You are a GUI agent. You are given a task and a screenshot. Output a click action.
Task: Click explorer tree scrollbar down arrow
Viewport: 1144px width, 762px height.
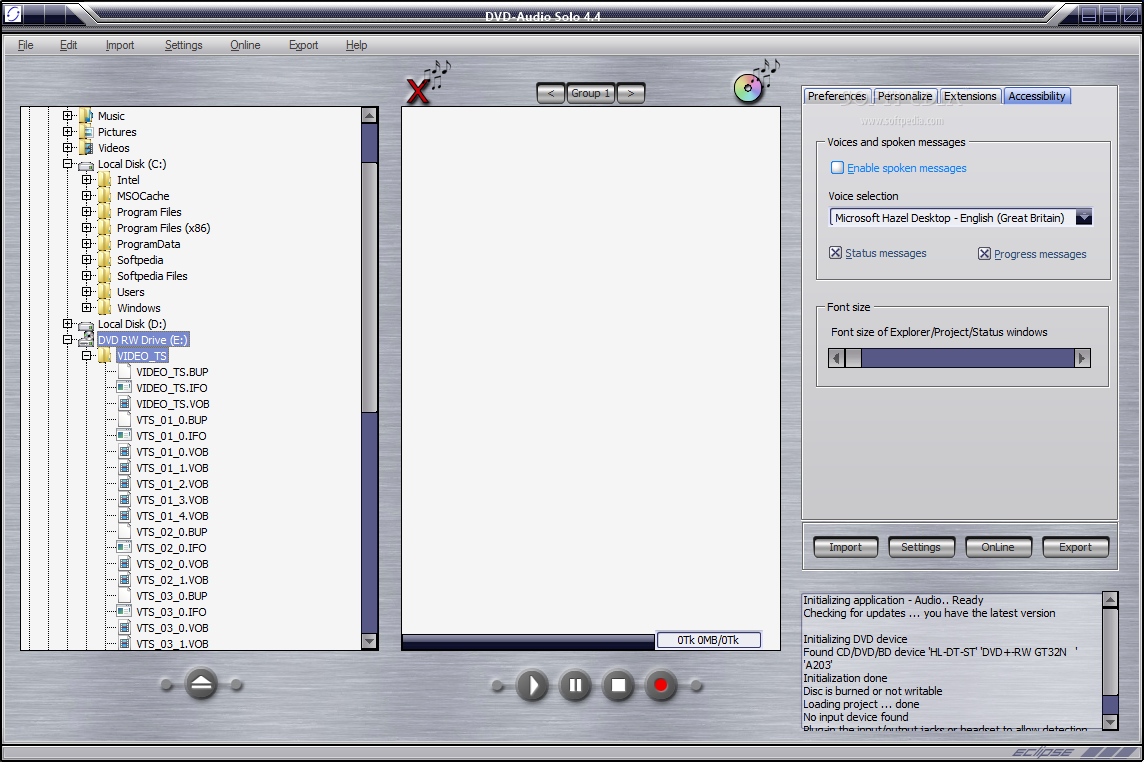point(369,642)
